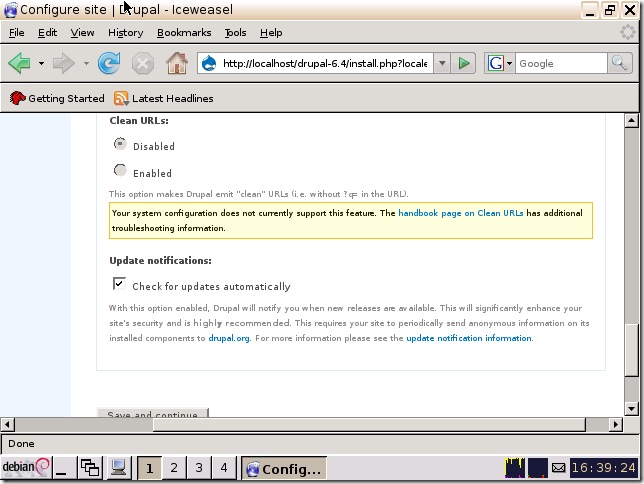Reload the page with the Refresh icon
The width and height of the screenshot is (644, 484).
click(109, 63)
